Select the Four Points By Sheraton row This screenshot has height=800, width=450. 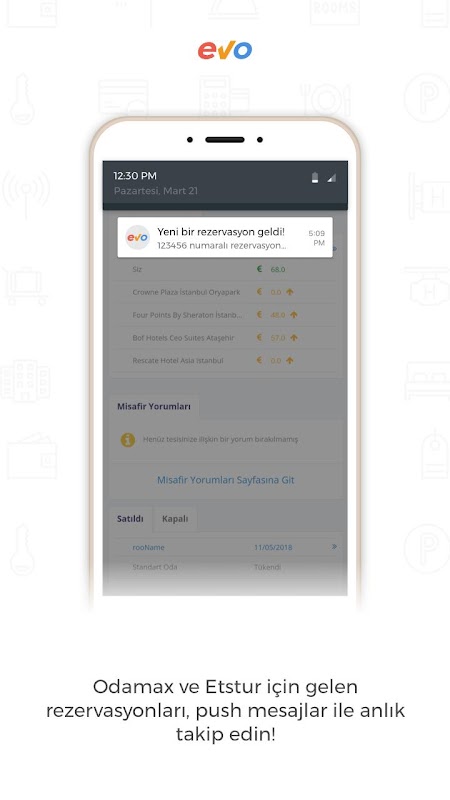225,315
